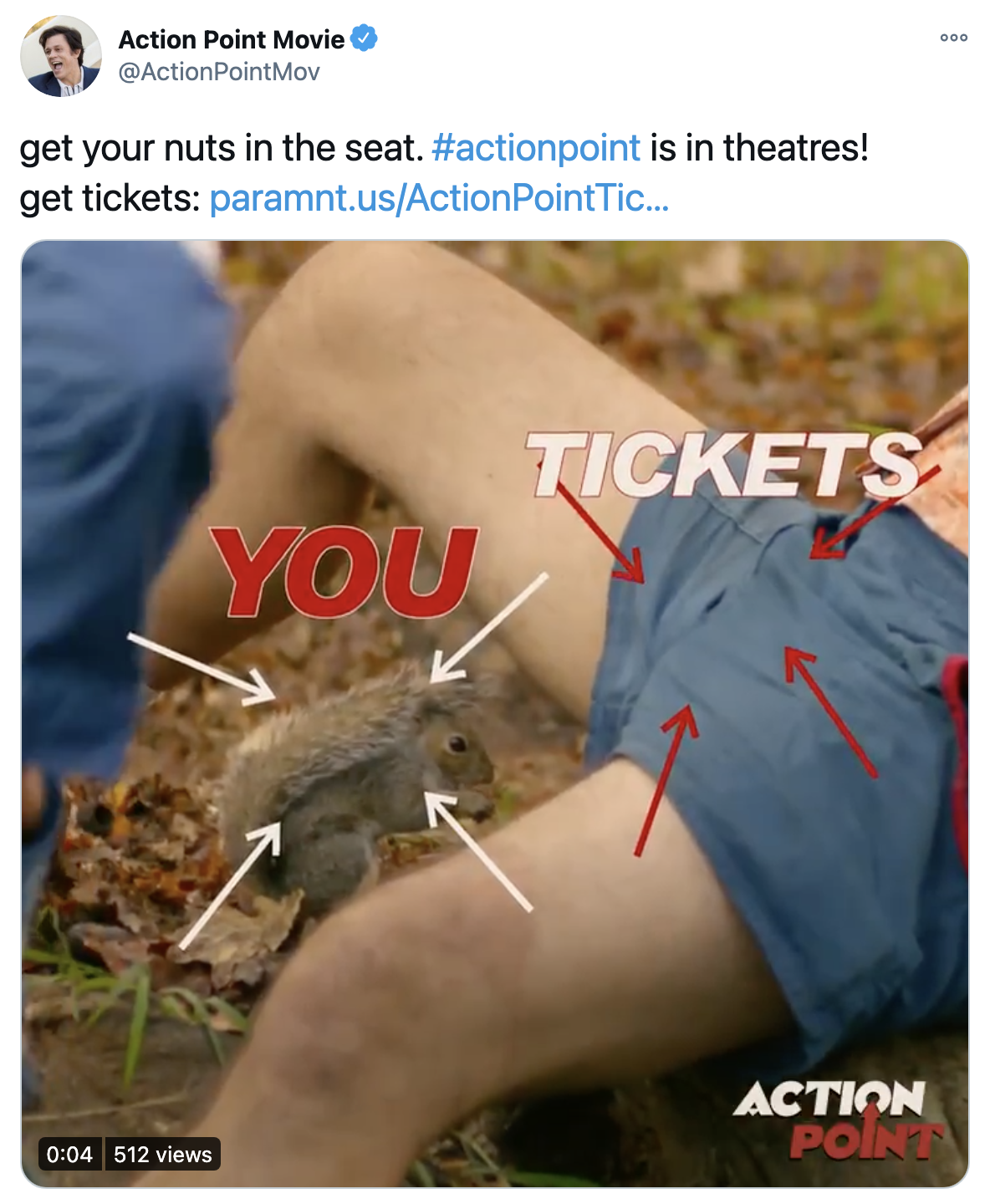Click the squirrel's eye in the video

(x=456, y=742)
